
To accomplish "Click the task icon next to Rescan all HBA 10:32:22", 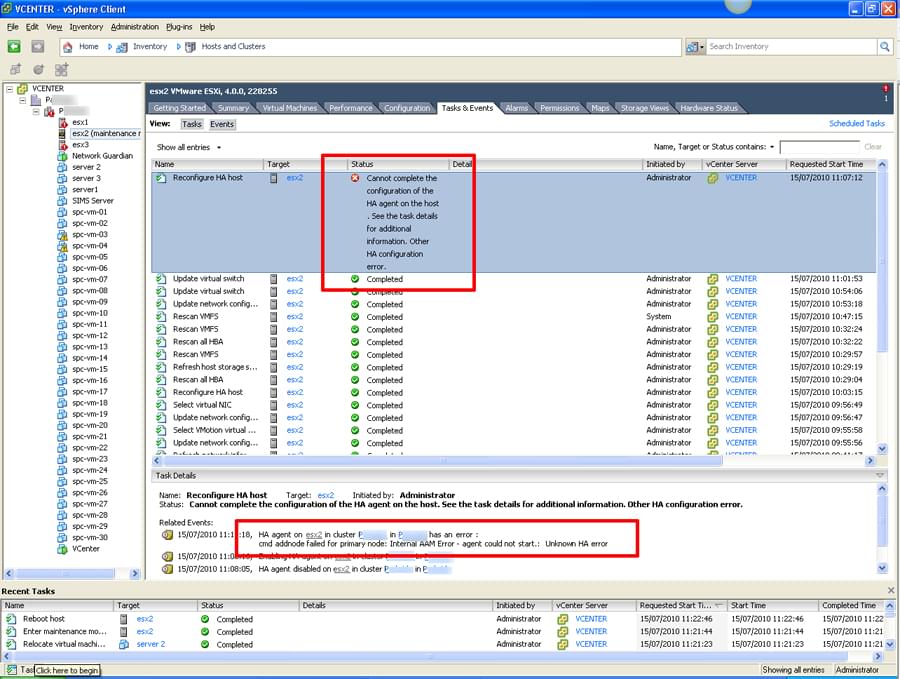I will tap(161, 342).
